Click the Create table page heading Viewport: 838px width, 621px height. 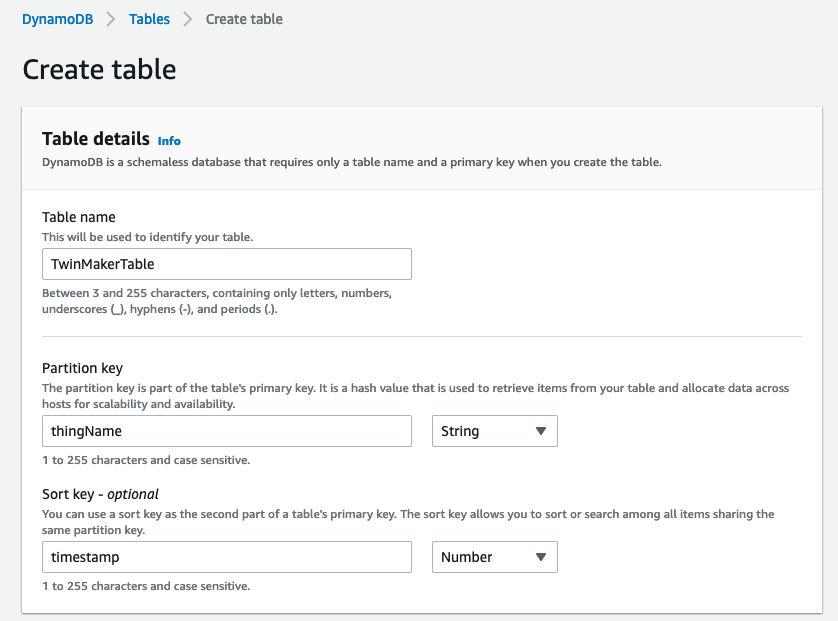point(99,69)
